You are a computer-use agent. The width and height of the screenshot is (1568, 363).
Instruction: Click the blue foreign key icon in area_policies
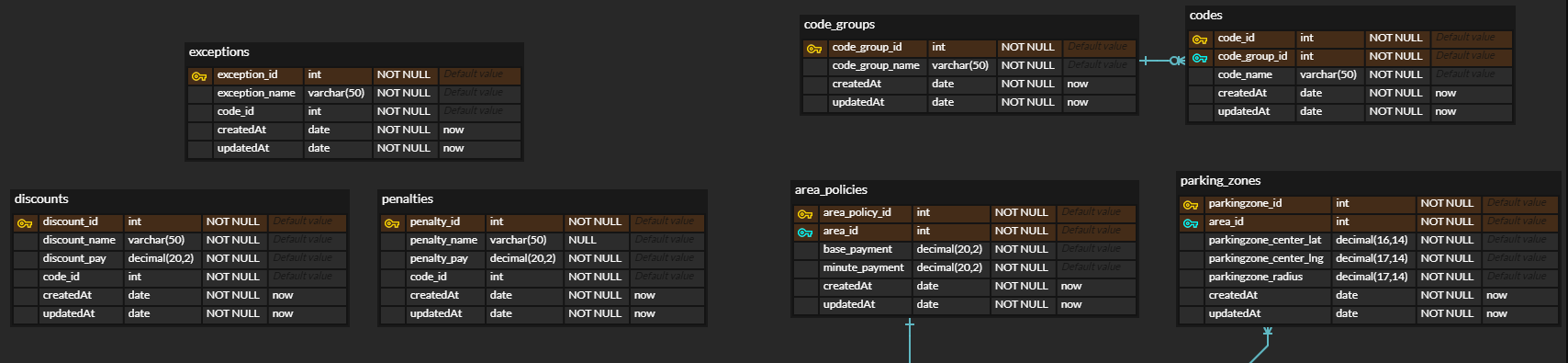pyautogui.click(x=805, y=233)
